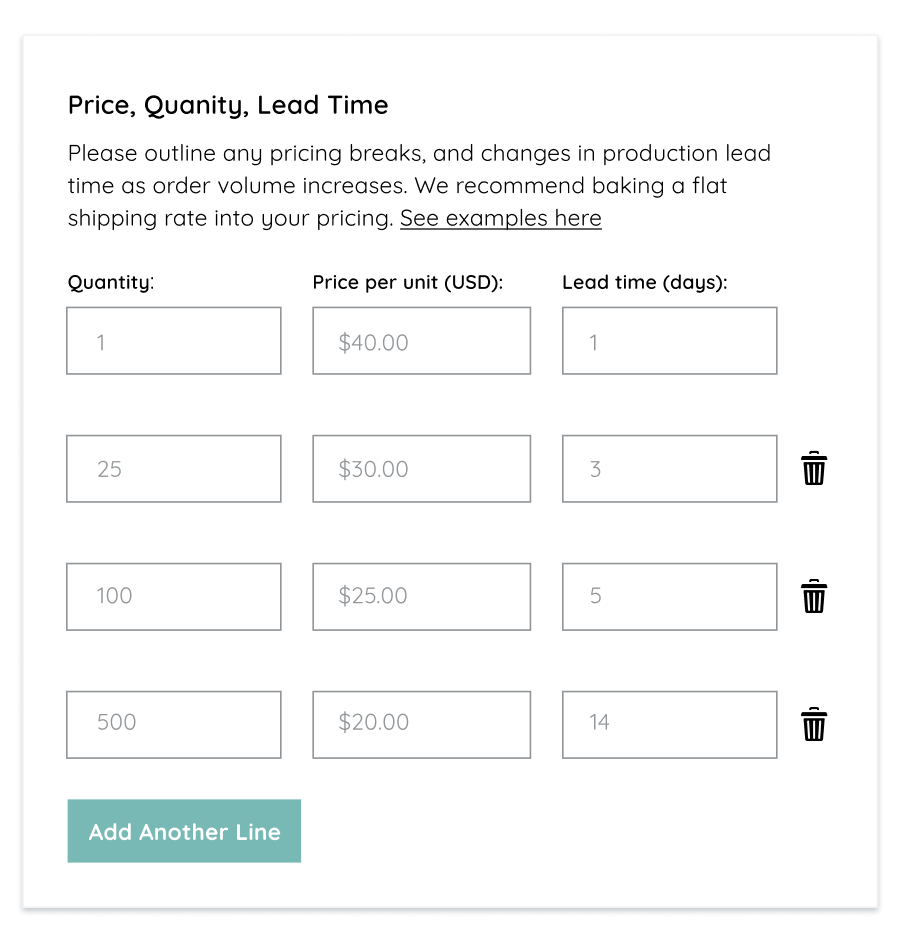The image size is (898, 928).
Task: Open the See examples here link
Action: (500, 218)
